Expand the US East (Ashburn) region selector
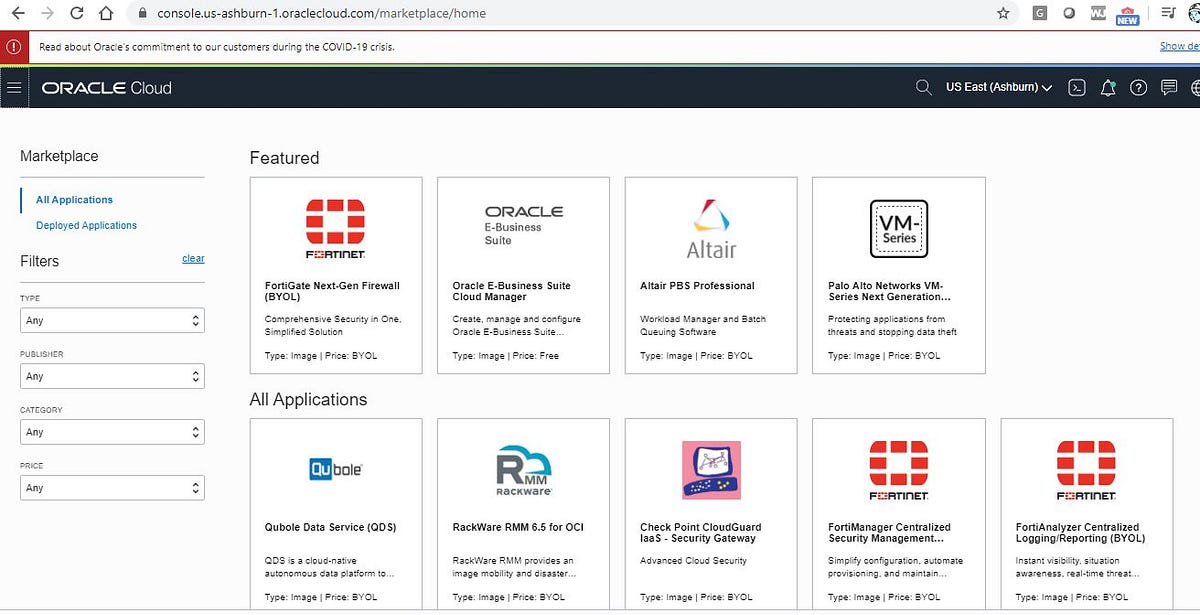Image resolution: width=1200 pixels, height=615 pixels. tap(998, 87)
